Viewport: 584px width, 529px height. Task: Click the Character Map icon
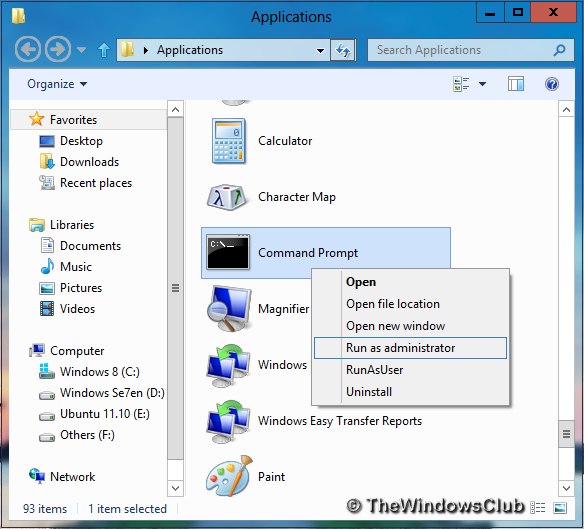226,197
